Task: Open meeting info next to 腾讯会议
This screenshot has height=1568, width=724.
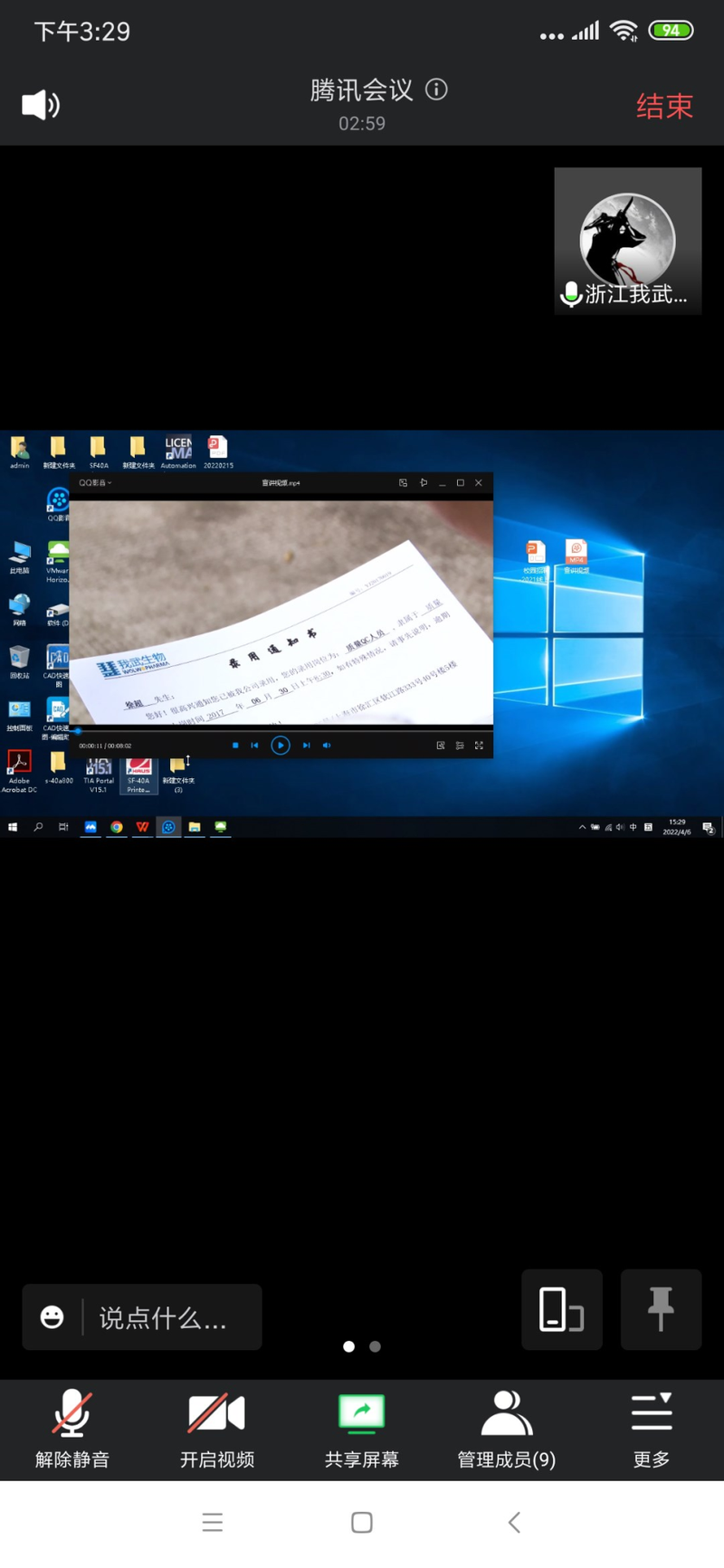Action: pyautogui.click(x=436, y=90)
